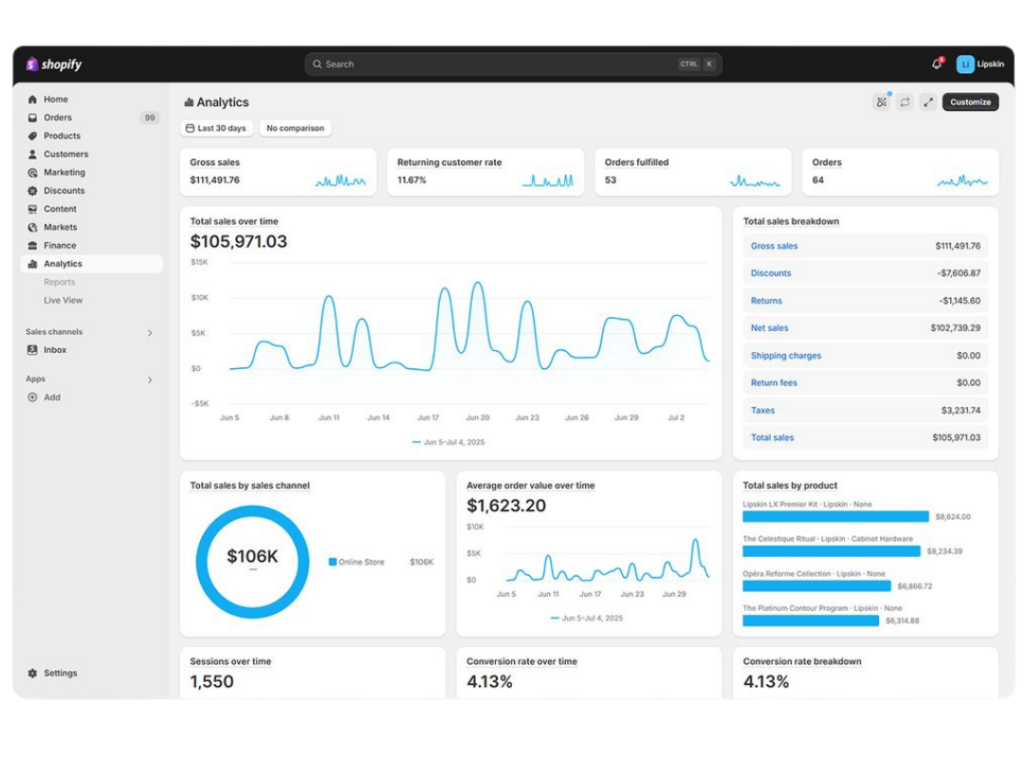Expand the Sales channels section chevron
This screenshot has width=1024, height=759.
point(150,333)
